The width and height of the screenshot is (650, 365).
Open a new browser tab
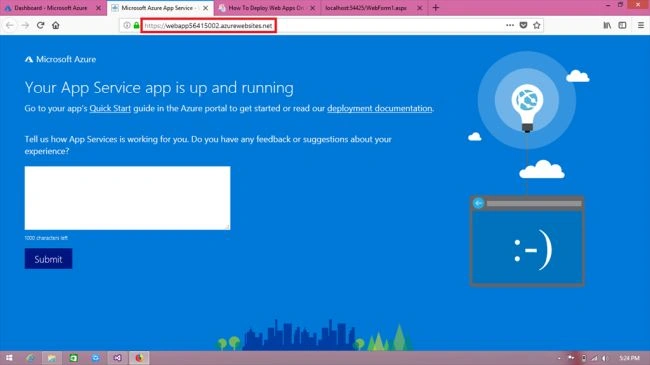pyautogui.click(x=435, y=7)
